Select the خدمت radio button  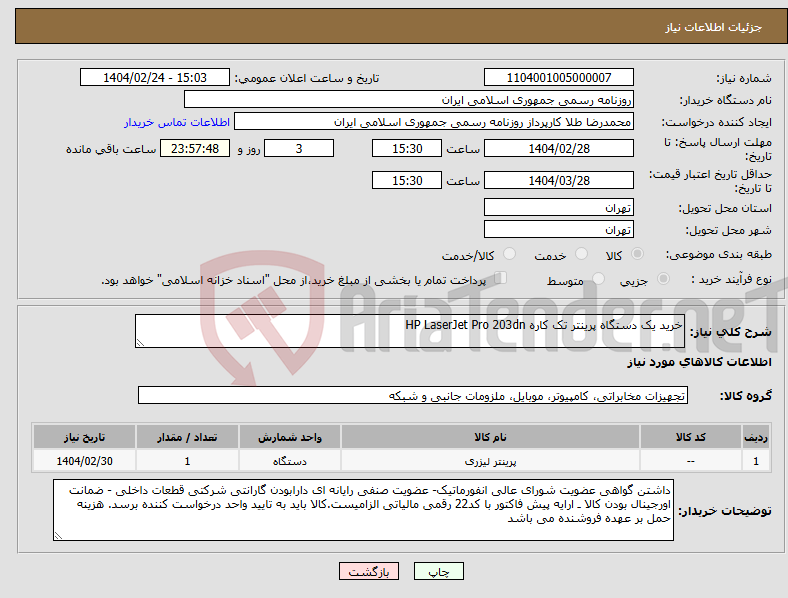581,254
